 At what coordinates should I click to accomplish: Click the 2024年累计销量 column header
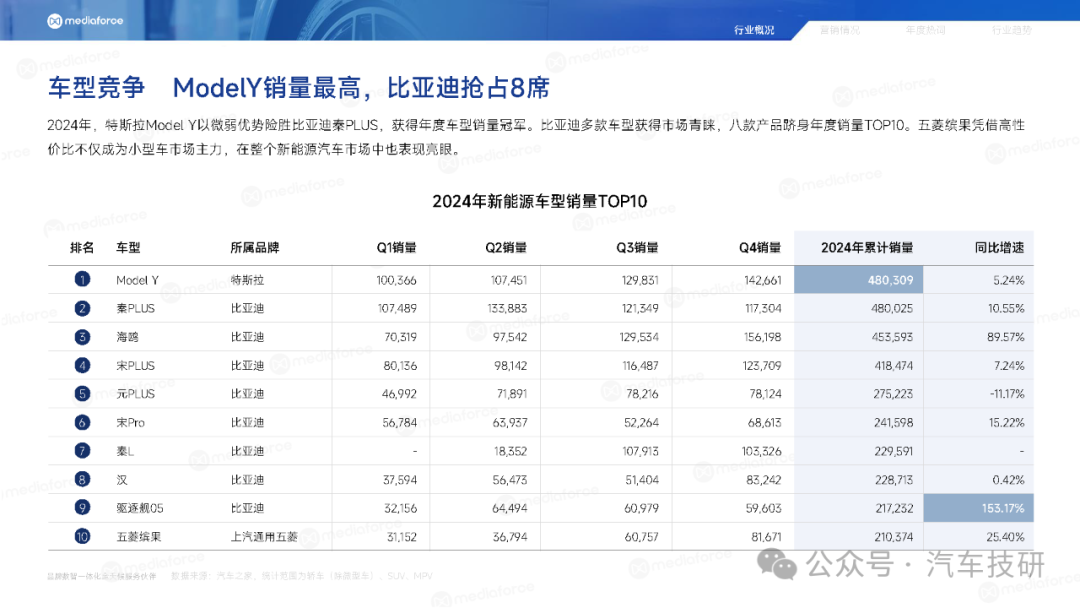(867, 248)
